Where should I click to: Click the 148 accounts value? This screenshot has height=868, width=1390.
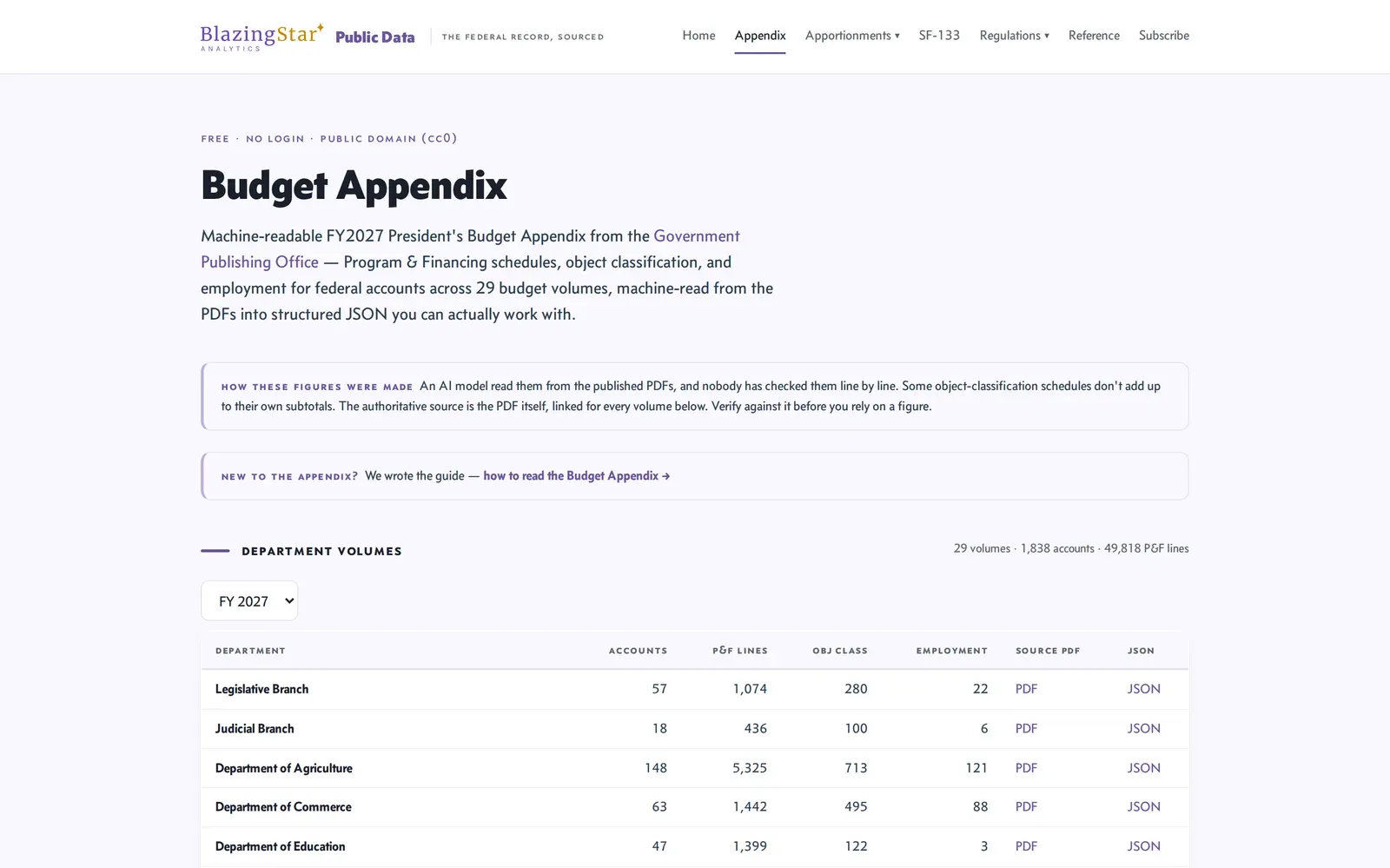click(x=656, y=768)
